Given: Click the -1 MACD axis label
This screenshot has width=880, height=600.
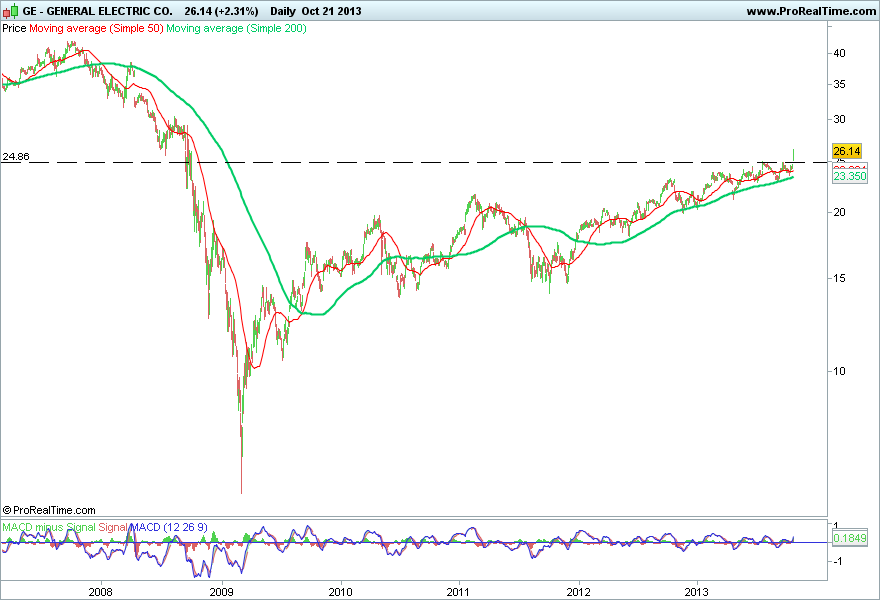Looking at the screenshot, I should tap(838, 561).
